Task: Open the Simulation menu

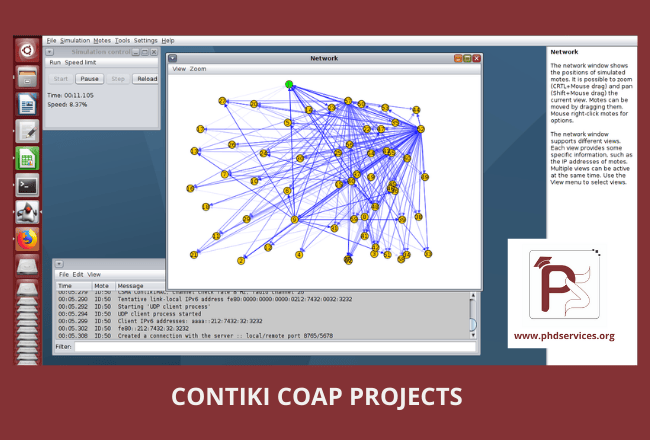Action: point(75,41)
